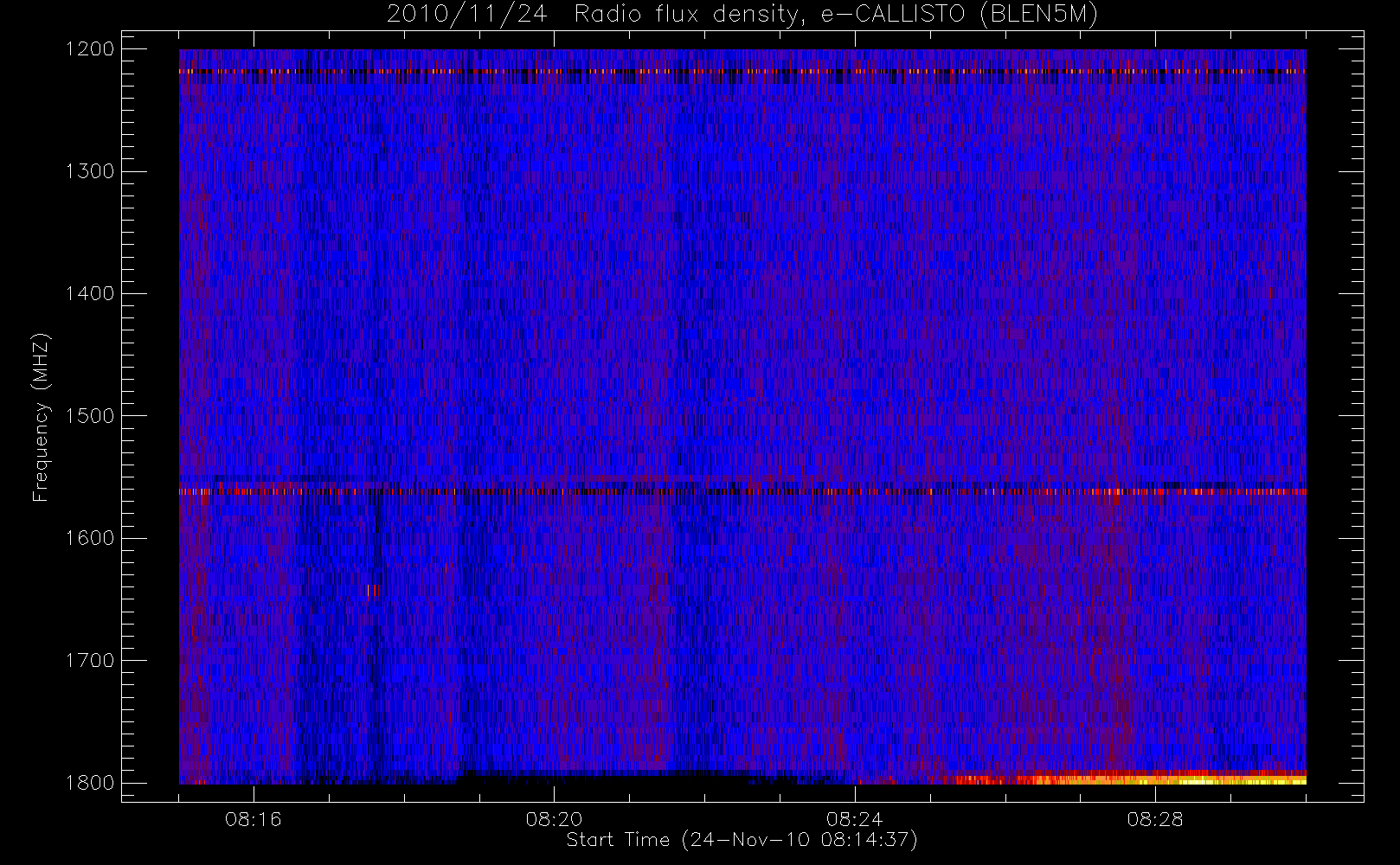
Task: Click the orange interference line near 1560 MHz
Action: [x=742, y=491]
